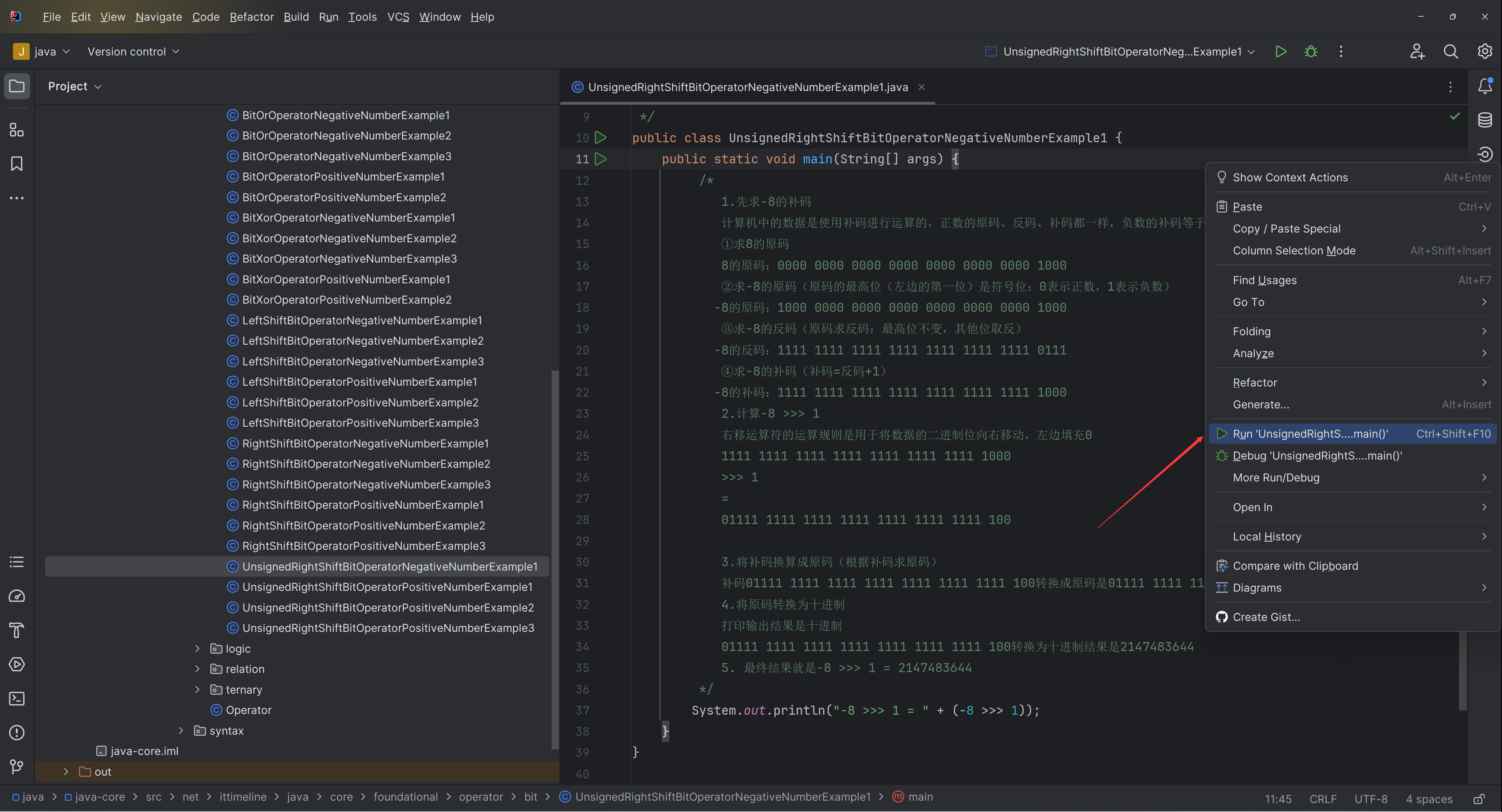This screenshot has height=812, width=1502.
Task: Expand the relation folder
Action: [197, 669]
